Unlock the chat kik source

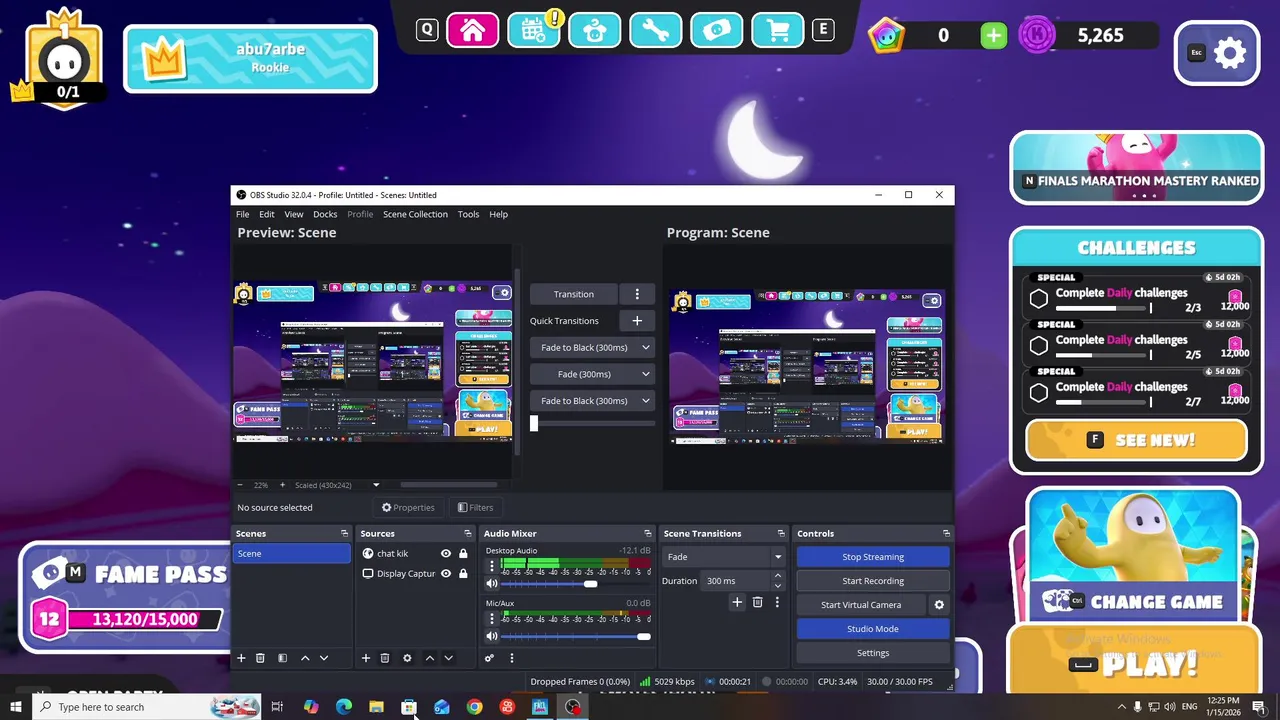[463, 554]
